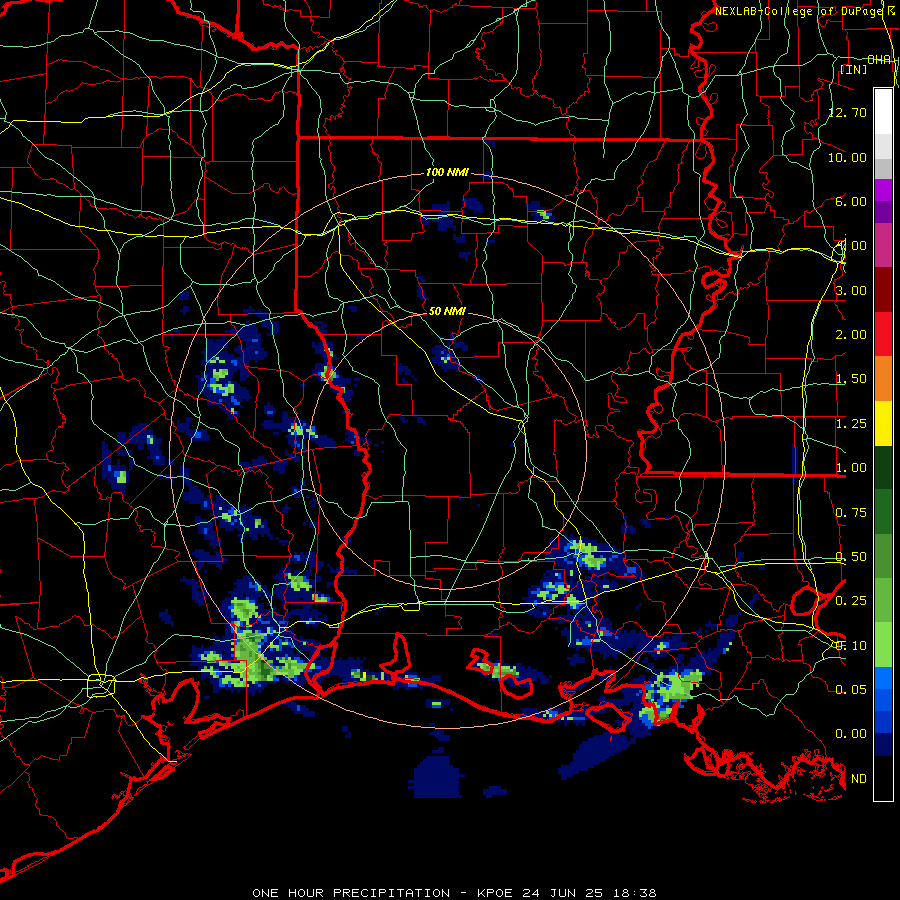Screen dimensions: 900x900
Task: Click the 2.00 legend value
Action: pyautogui.click(x=851, y=335)
